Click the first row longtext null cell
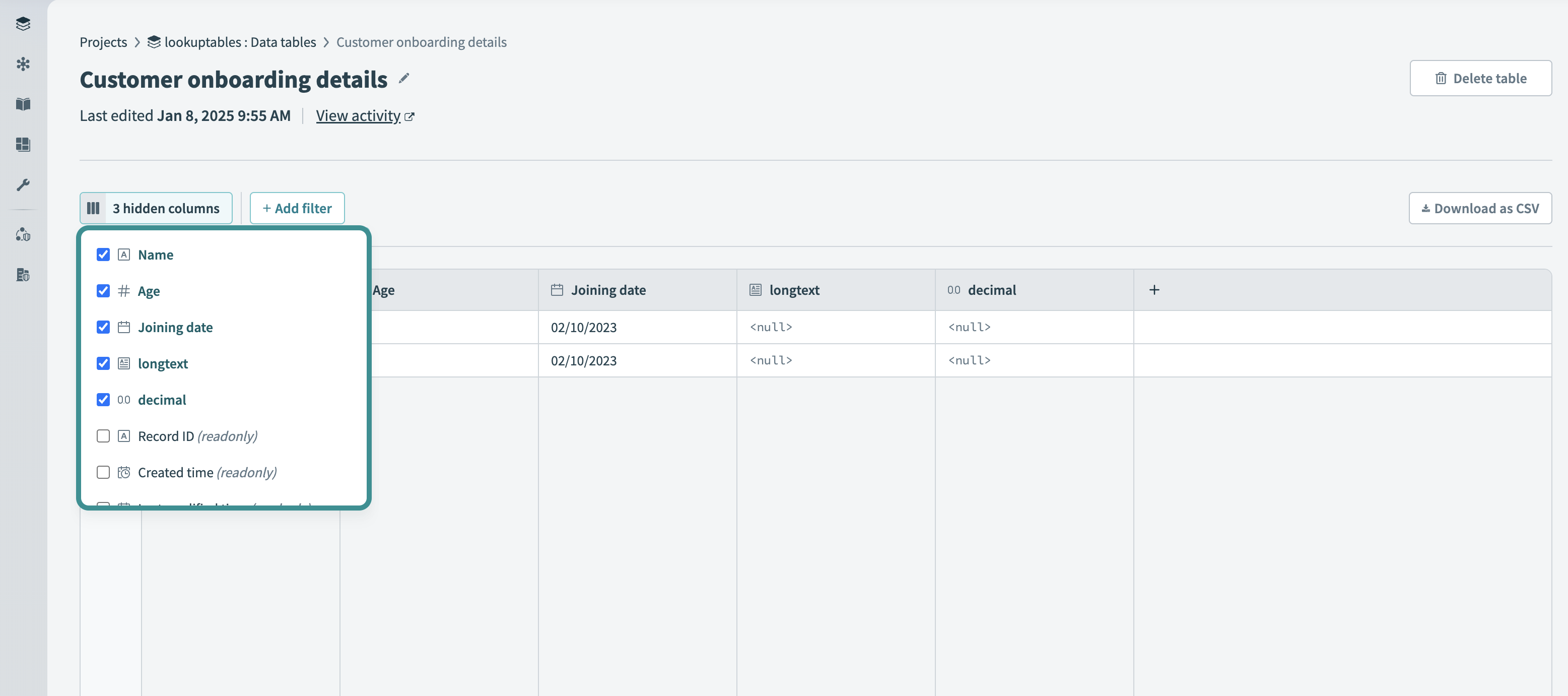Image resolution: width=1568 pixels, height=696 pixels. pyautogui.click(x=836, y=328)
